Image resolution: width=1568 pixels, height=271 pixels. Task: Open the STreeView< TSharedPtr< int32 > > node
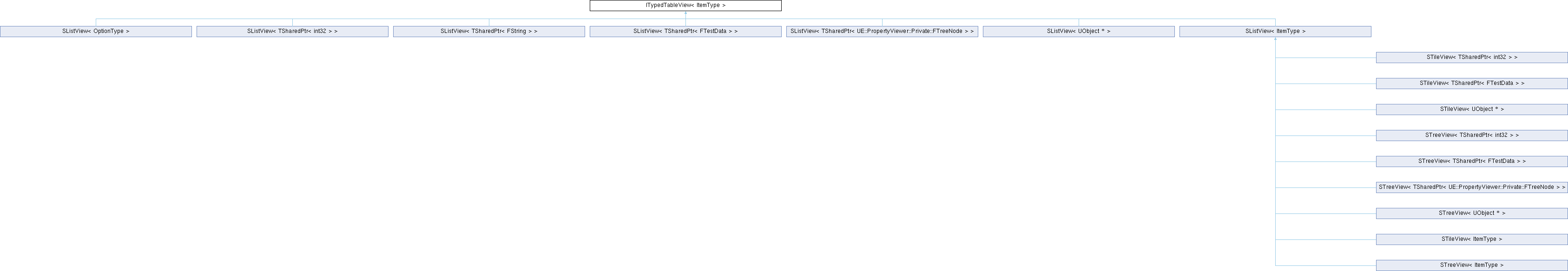click(x=1471, y=135)
